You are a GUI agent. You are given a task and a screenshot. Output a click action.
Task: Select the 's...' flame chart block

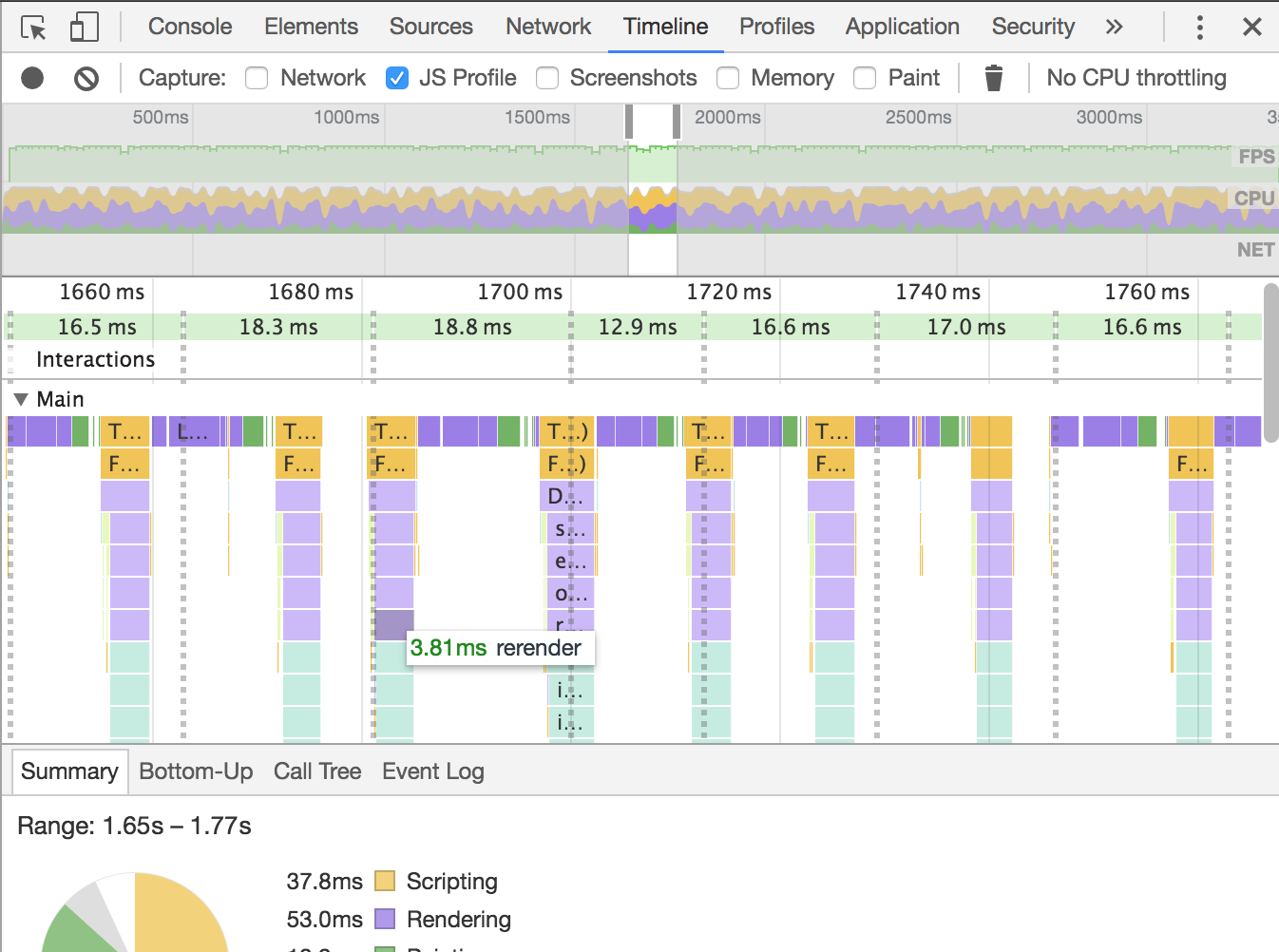[568, 528]
